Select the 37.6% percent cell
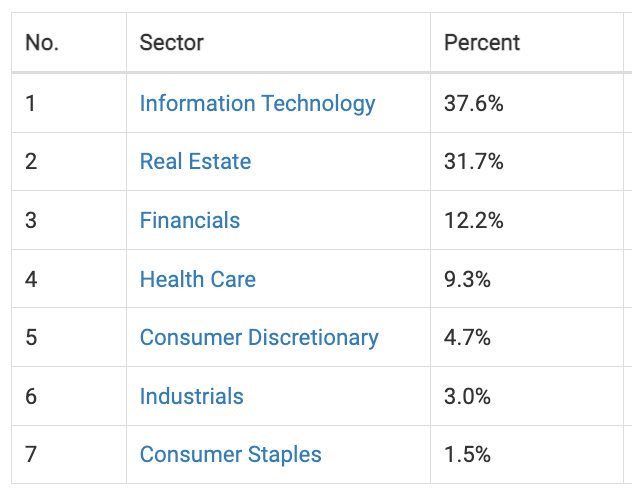This screenshot has height=492, width=632. (x=474, y=103)
